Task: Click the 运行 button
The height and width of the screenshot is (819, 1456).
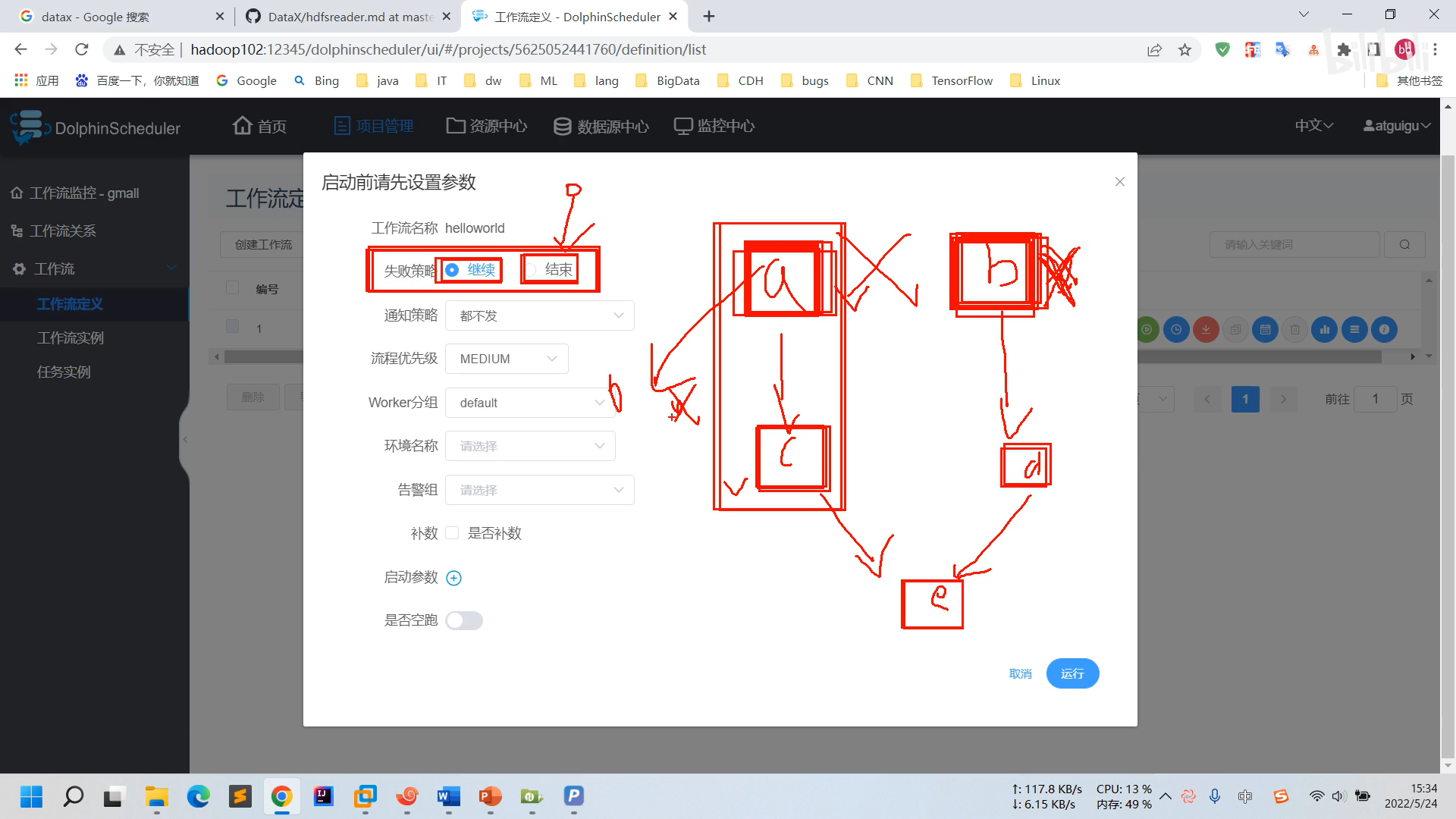Action: pos(1072,673)
